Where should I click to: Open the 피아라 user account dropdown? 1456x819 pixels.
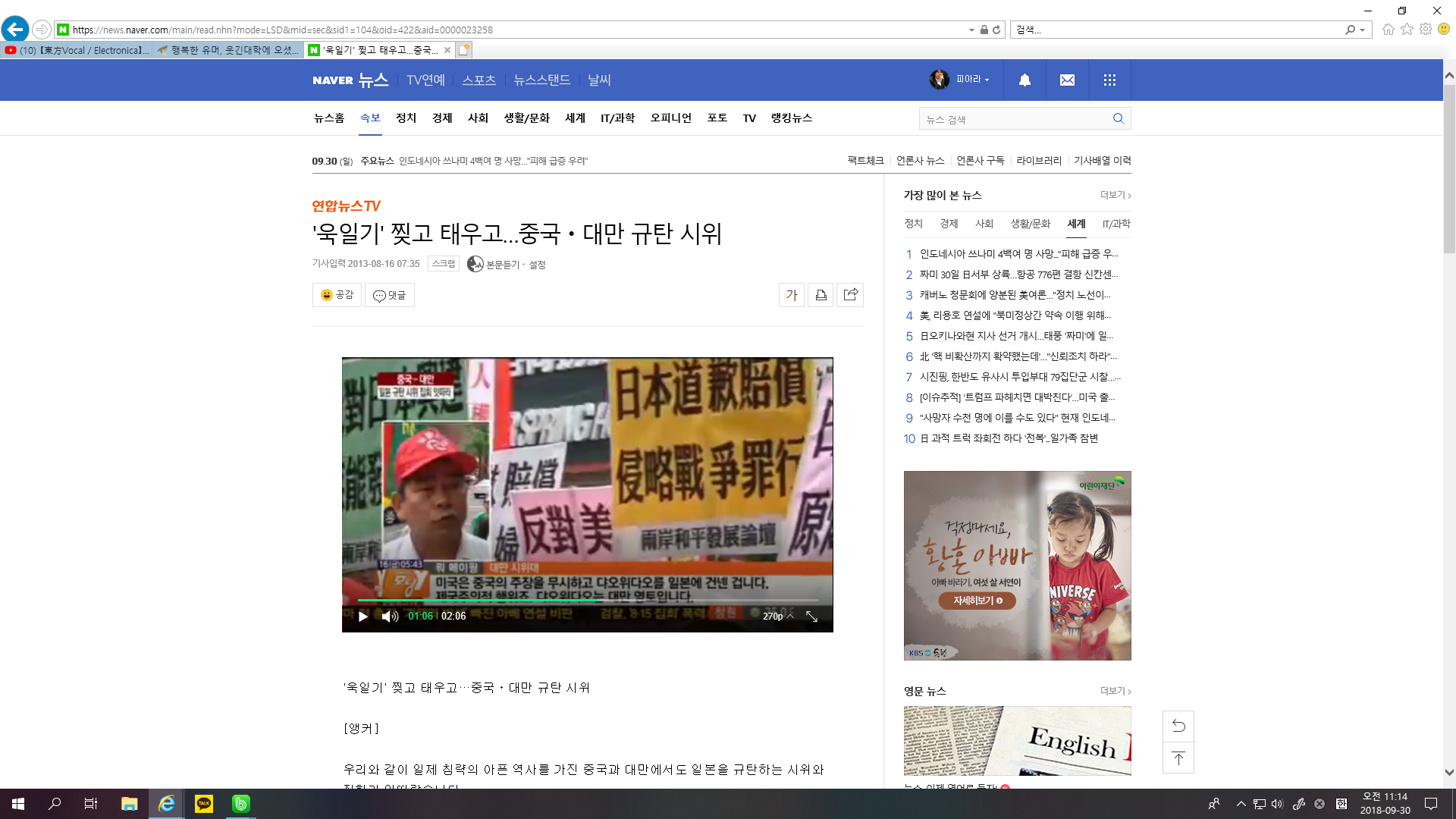coord(971,79)
